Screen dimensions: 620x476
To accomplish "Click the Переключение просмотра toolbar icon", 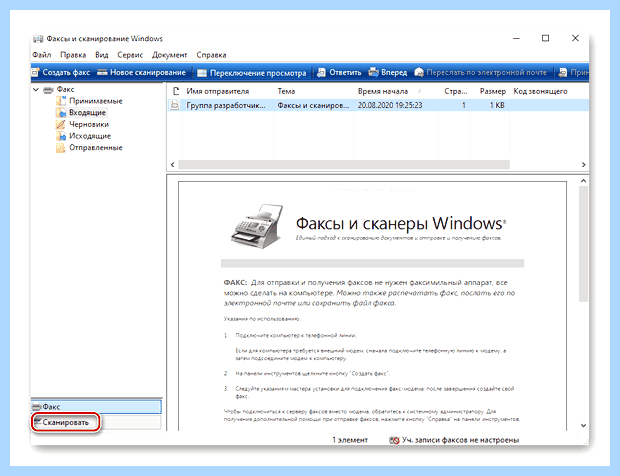I will [x=202, y=73].
